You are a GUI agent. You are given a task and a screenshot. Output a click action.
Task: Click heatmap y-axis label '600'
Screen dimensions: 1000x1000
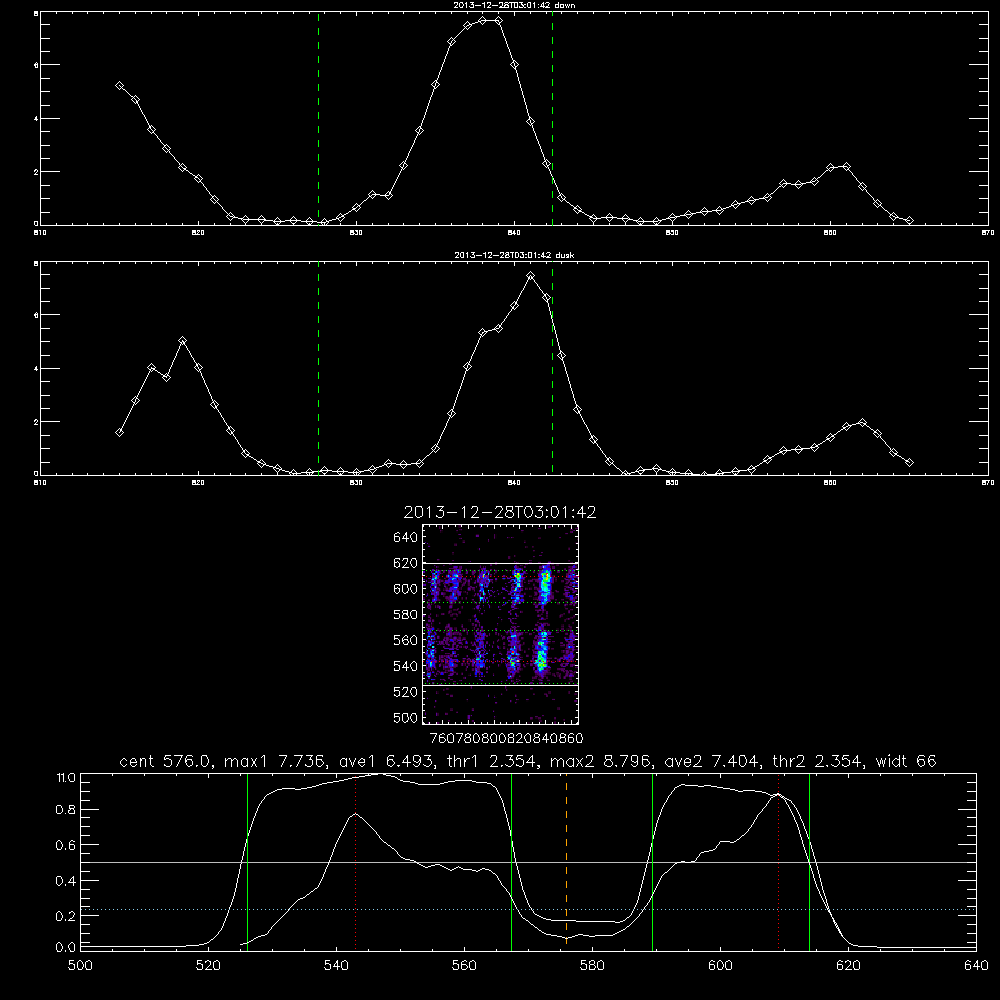click(406, 589)
